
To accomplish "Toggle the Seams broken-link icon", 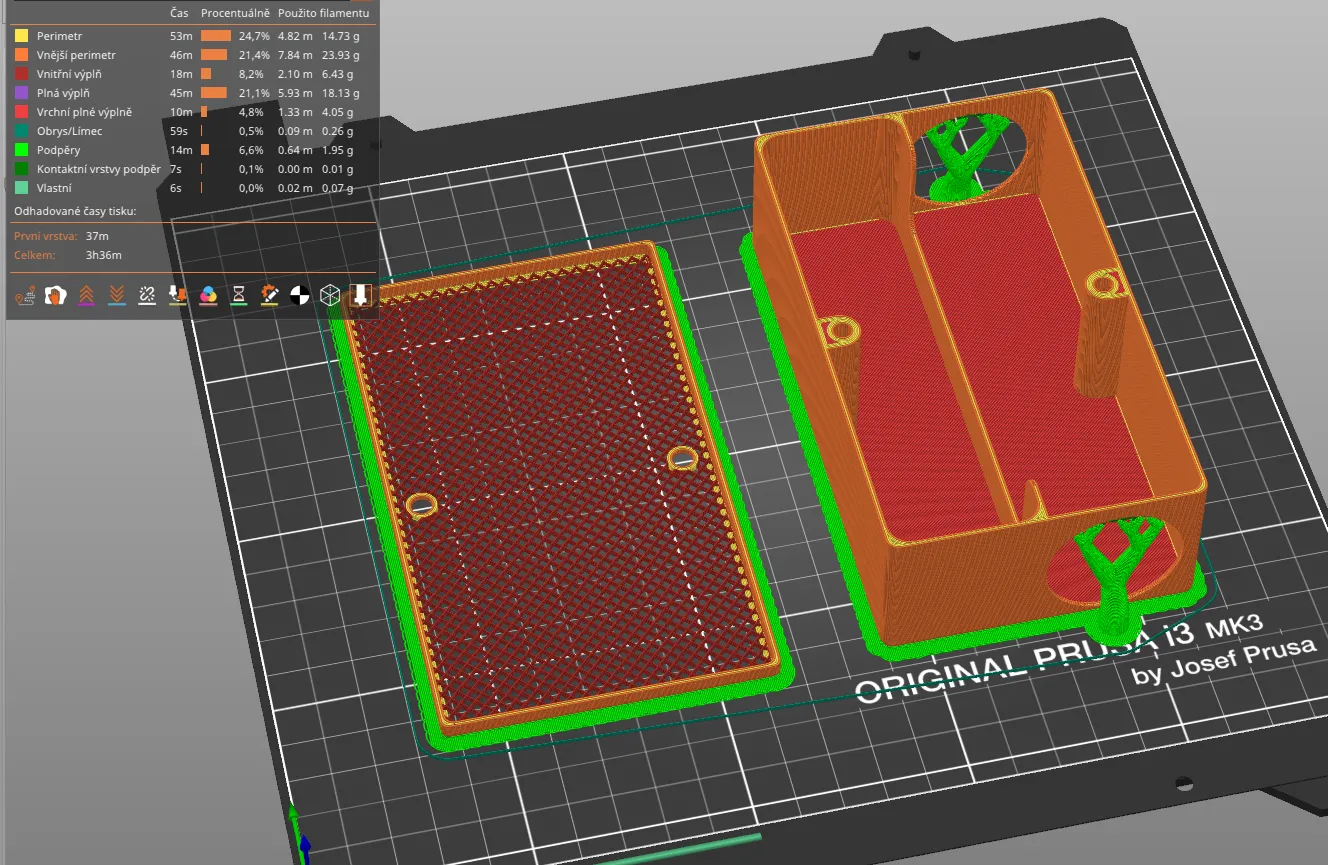I will pos(147,295).
